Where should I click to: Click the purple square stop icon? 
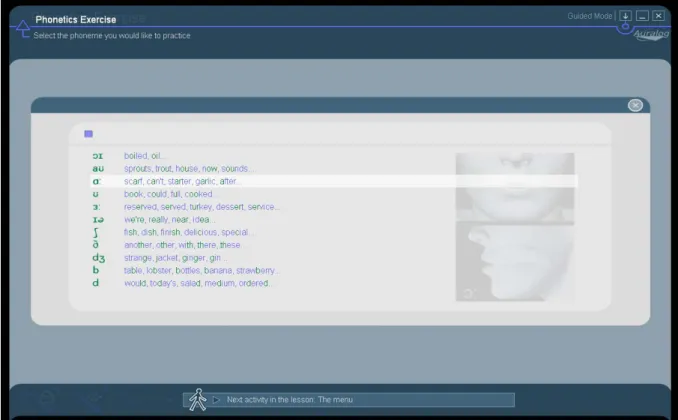(89, 134)
